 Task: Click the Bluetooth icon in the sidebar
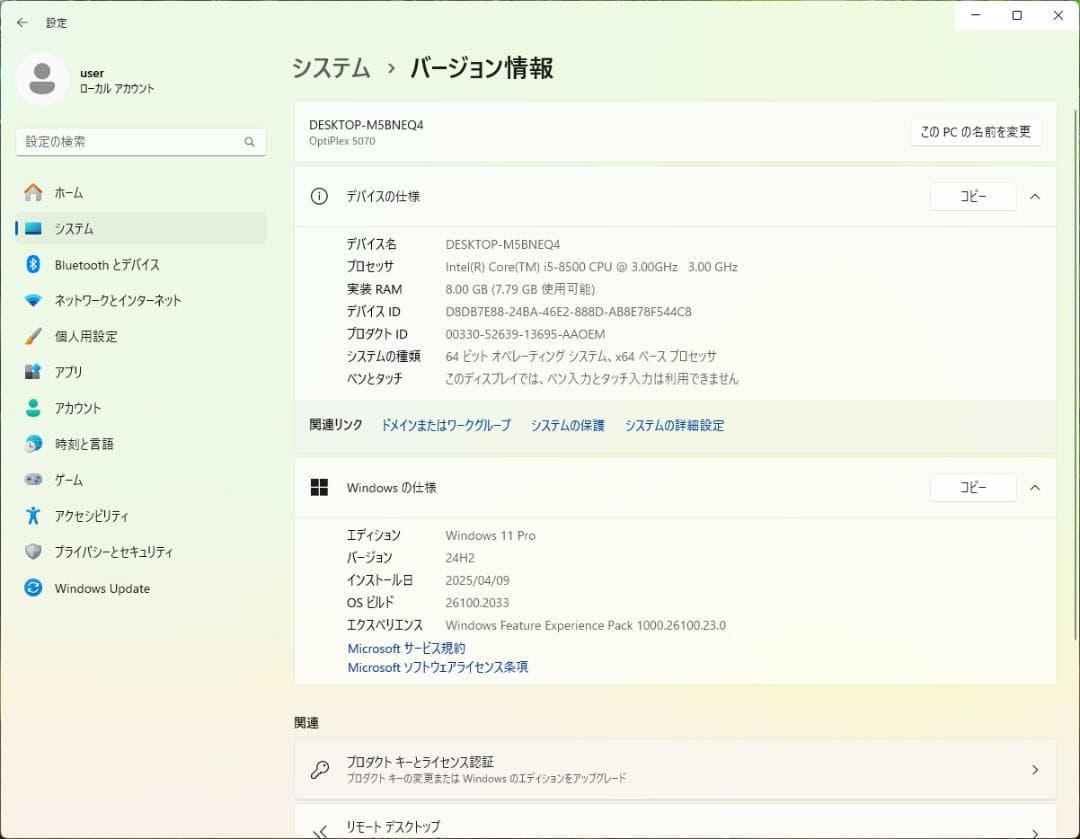pos(33,265)
